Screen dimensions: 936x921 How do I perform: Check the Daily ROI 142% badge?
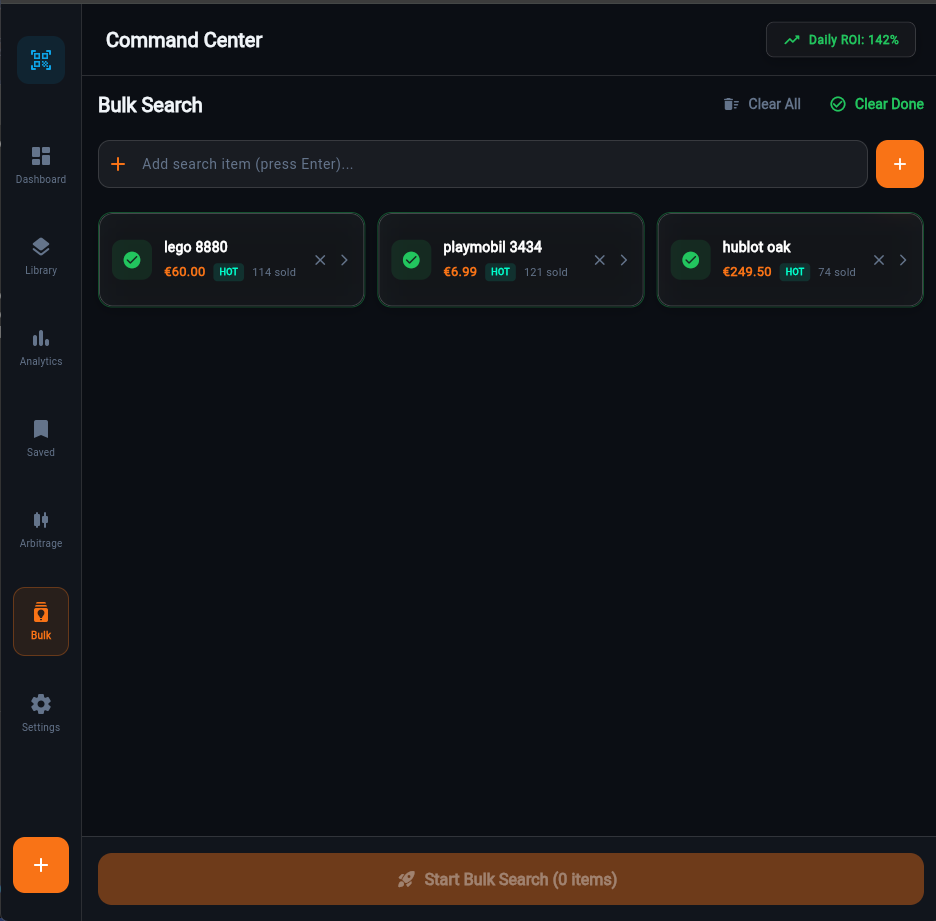tap(840, 39)
